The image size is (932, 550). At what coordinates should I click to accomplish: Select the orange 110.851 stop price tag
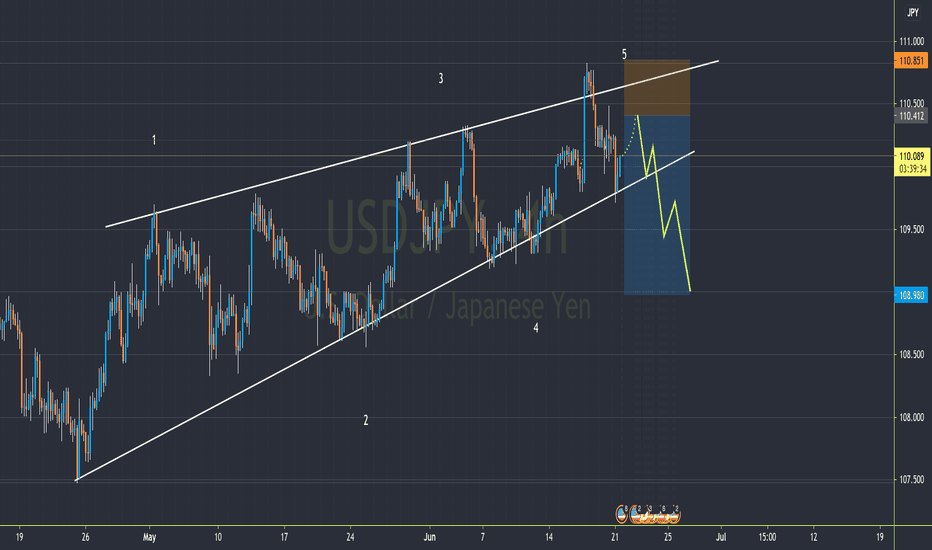911,61
